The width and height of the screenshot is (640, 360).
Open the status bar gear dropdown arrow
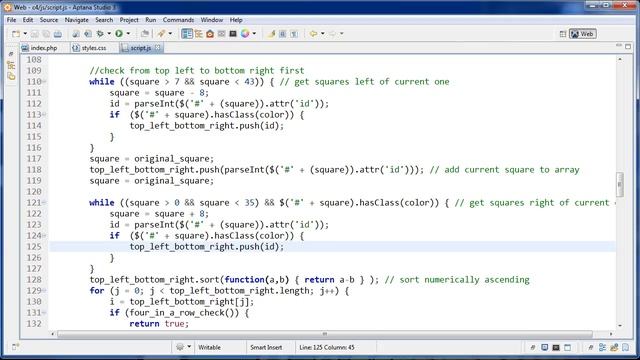[x=189, y=347]
